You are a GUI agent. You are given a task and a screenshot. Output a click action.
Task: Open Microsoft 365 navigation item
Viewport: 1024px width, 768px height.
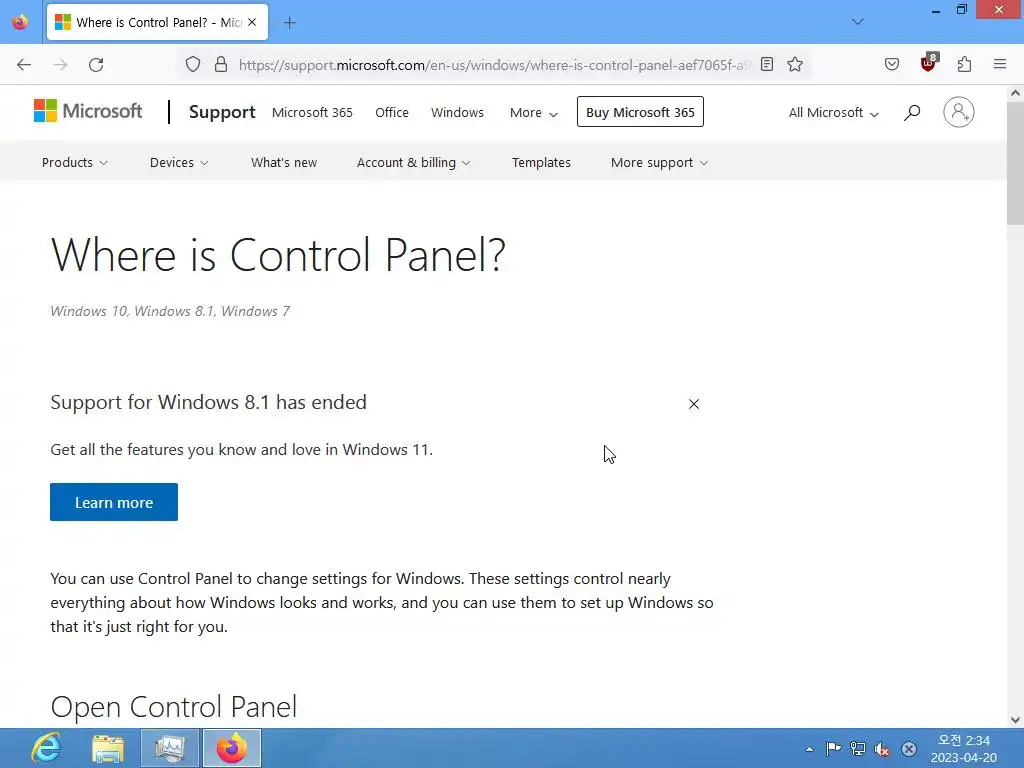(x=312, y=112)
